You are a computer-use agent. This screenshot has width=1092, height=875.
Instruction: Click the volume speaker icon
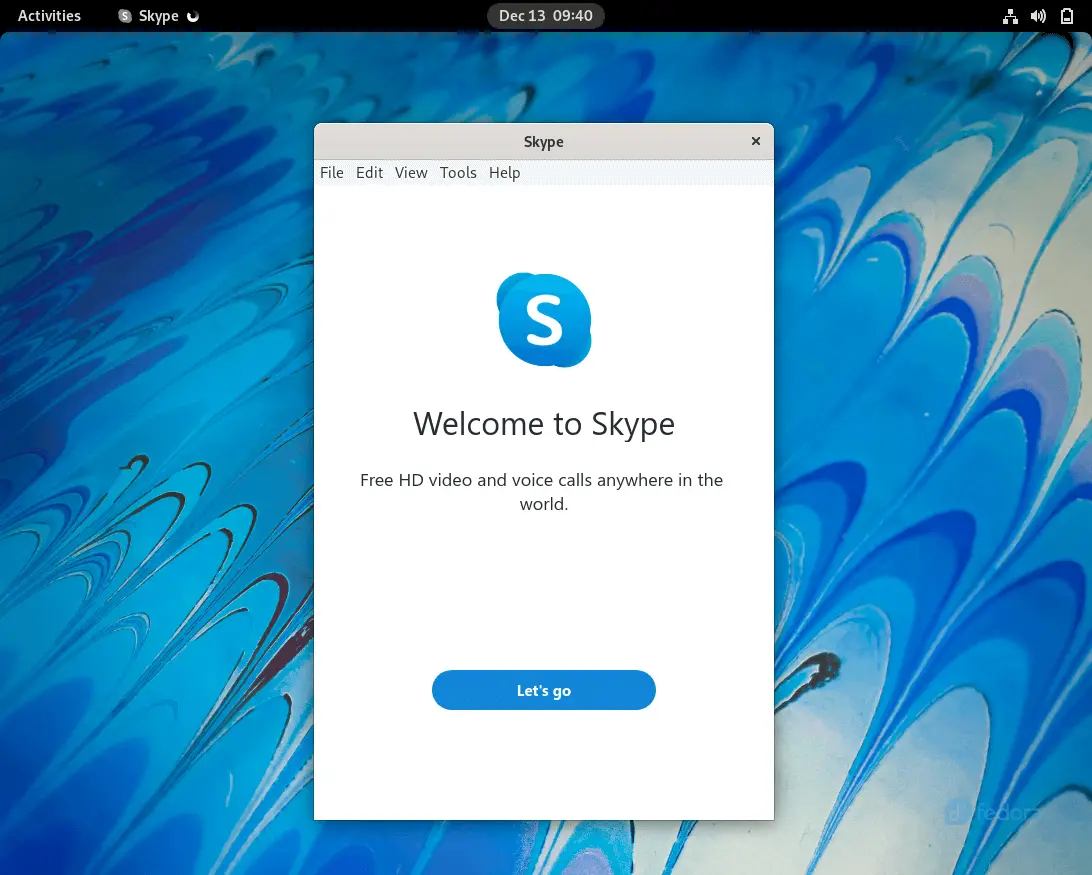click(1038, 16)
